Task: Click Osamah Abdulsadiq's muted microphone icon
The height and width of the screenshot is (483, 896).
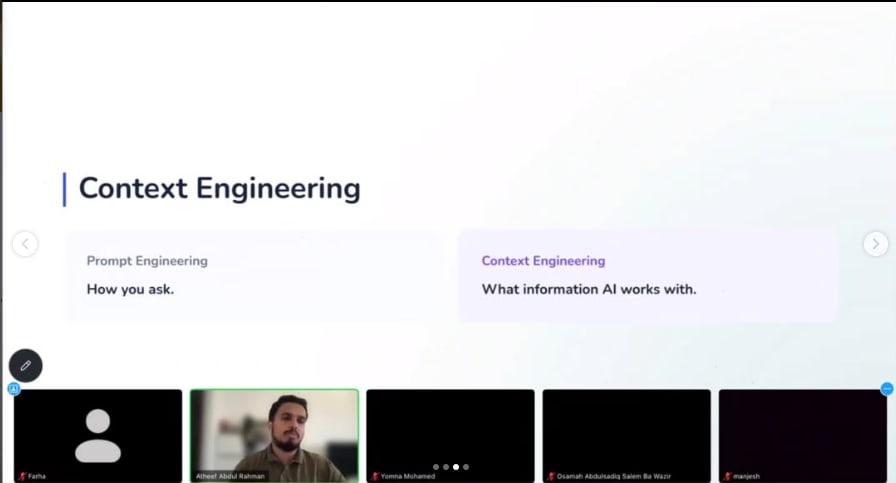Action: (551, 476)
